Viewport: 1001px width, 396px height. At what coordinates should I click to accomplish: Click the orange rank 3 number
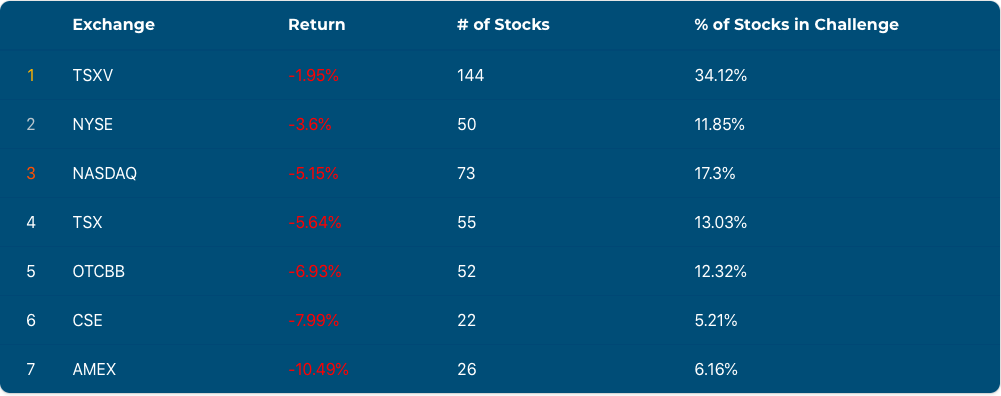(x=31, y=173)
